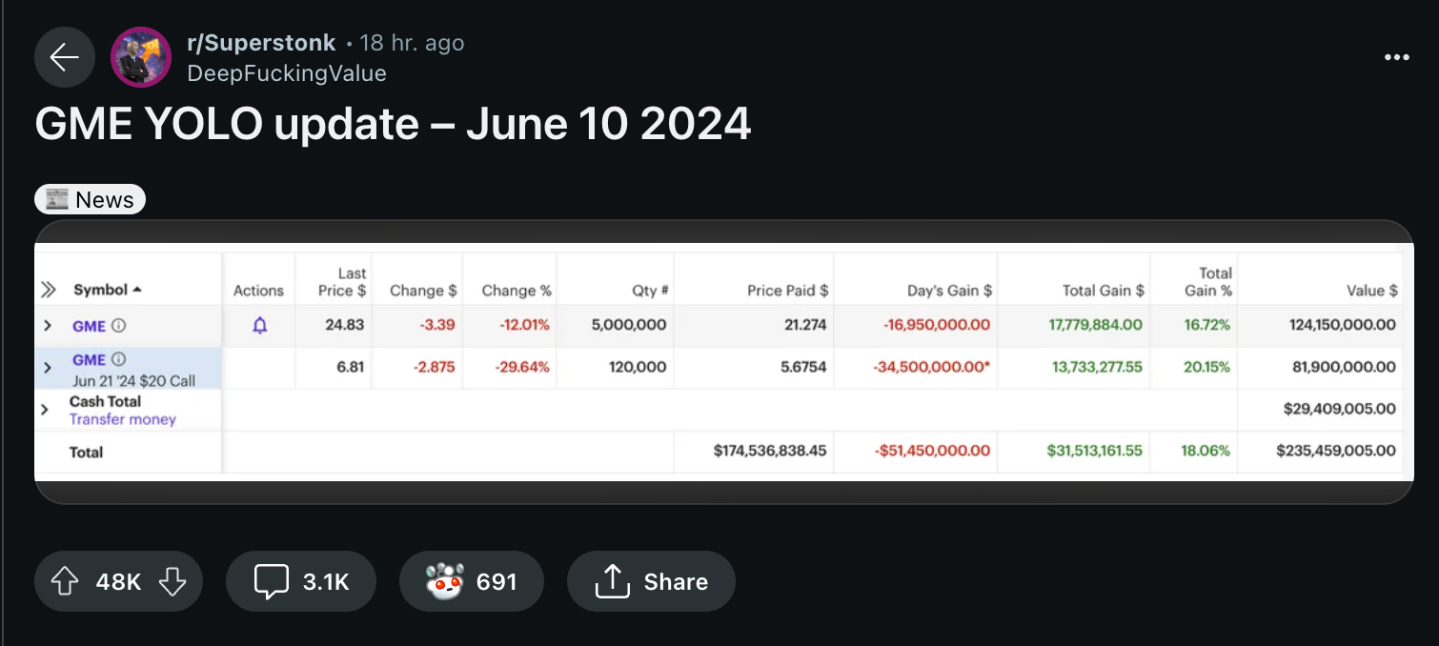Open the r/Superstonk subreddit link
Viewport: 1439px width, 646px height.
(261, 43)
